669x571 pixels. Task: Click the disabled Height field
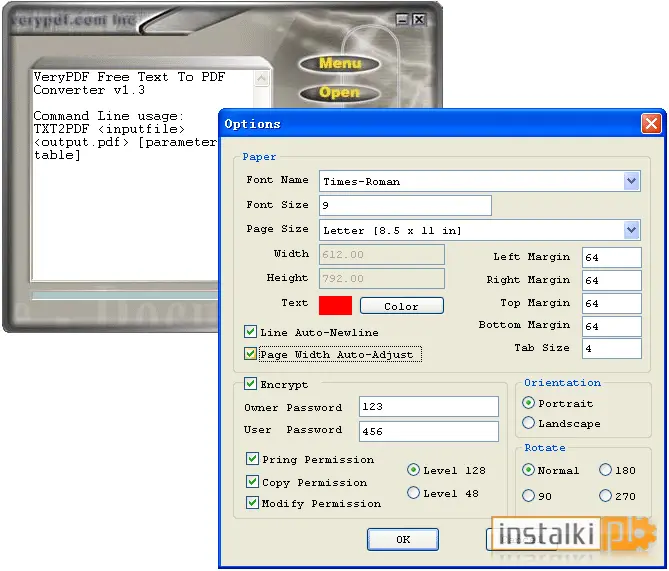pos(382,278)
